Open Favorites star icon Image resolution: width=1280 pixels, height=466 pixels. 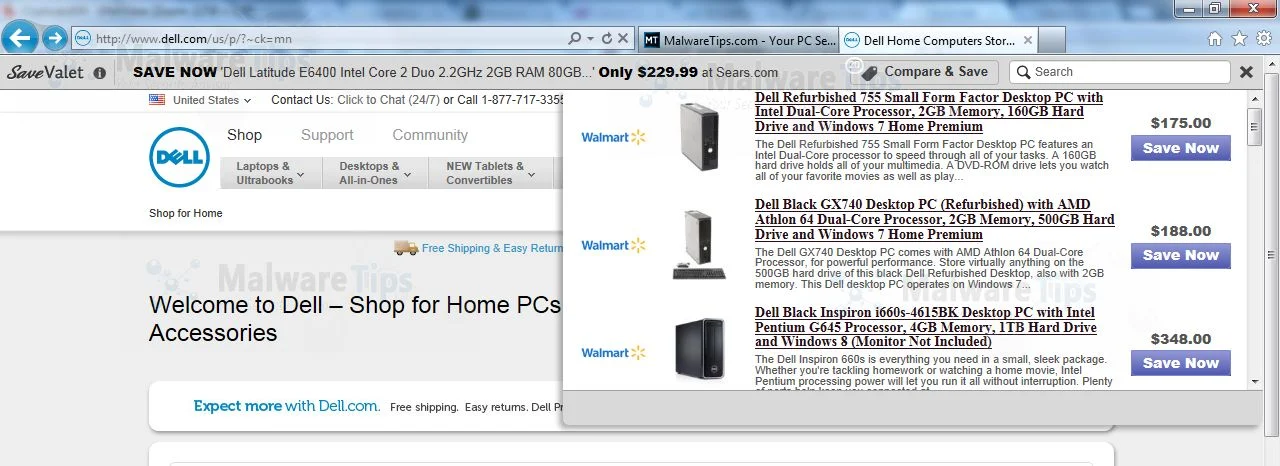pos(1240,39)
